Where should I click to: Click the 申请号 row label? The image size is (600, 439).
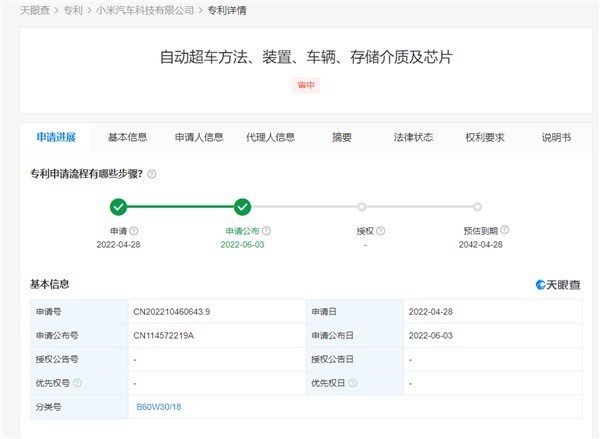click(x=48, y=312)
